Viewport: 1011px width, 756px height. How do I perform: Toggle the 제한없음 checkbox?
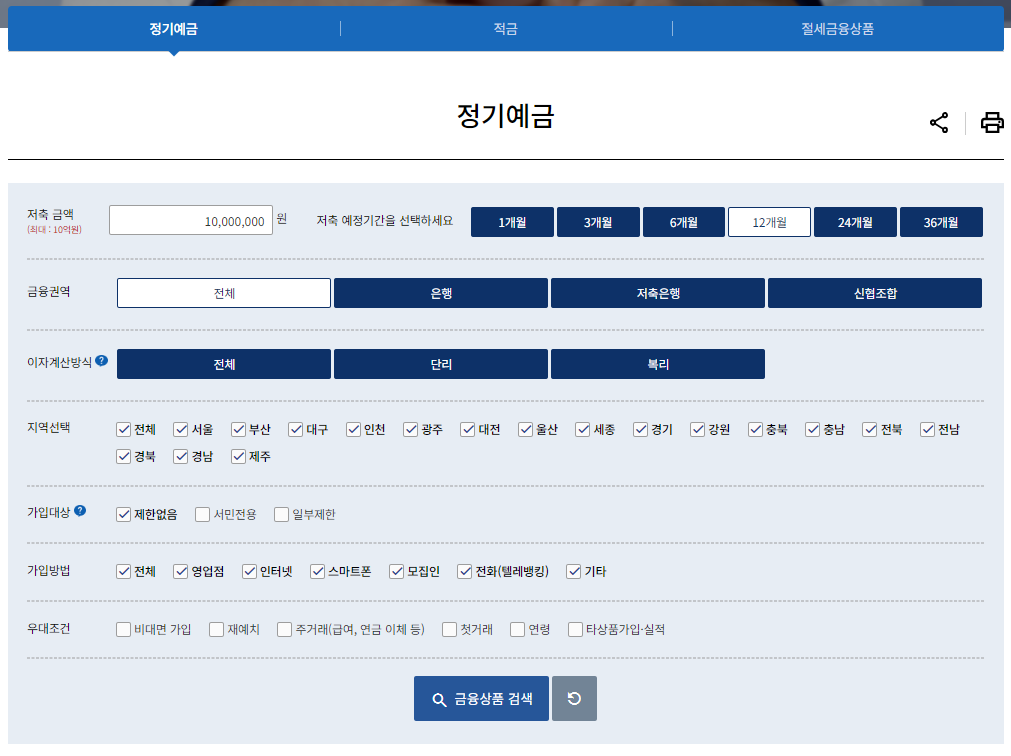(123, 515)
